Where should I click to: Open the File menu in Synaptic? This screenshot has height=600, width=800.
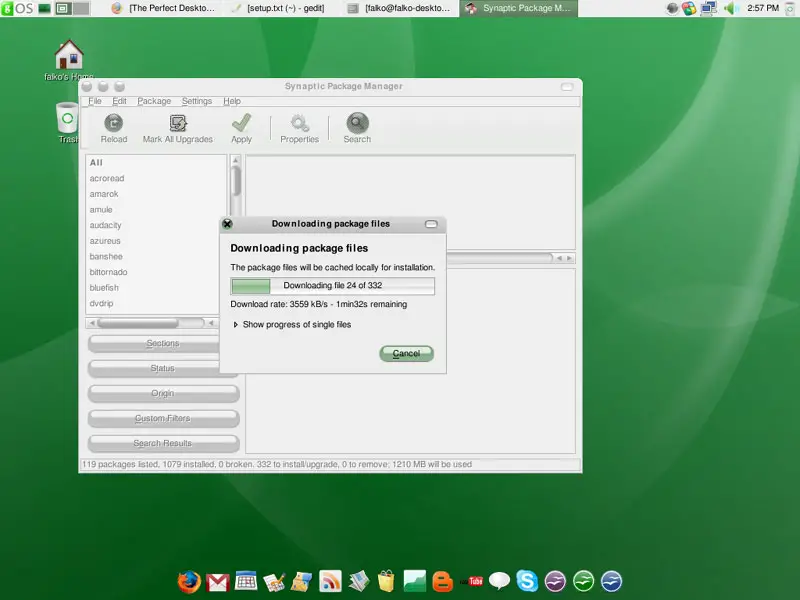pos(95,101)
